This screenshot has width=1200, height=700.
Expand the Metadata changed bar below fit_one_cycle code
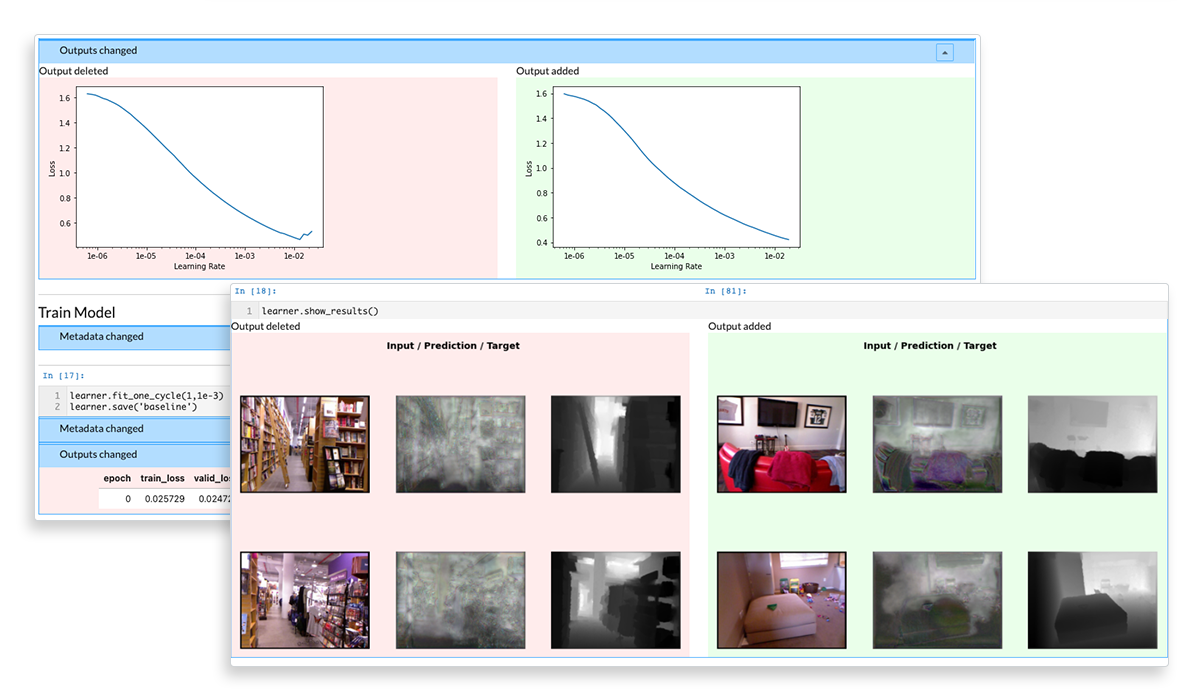101,429
